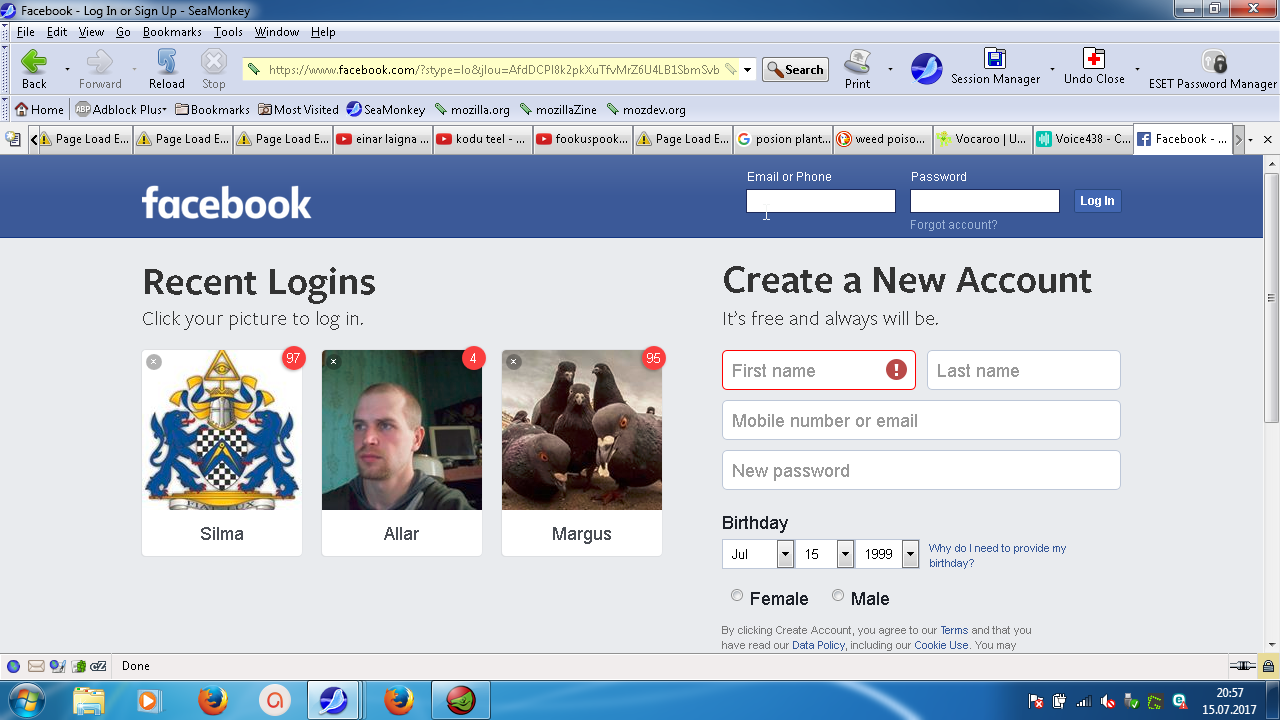The width and height of the screenshot is (1280, 720).
Task: Open the Edit menu
Action: pos(57,32)
